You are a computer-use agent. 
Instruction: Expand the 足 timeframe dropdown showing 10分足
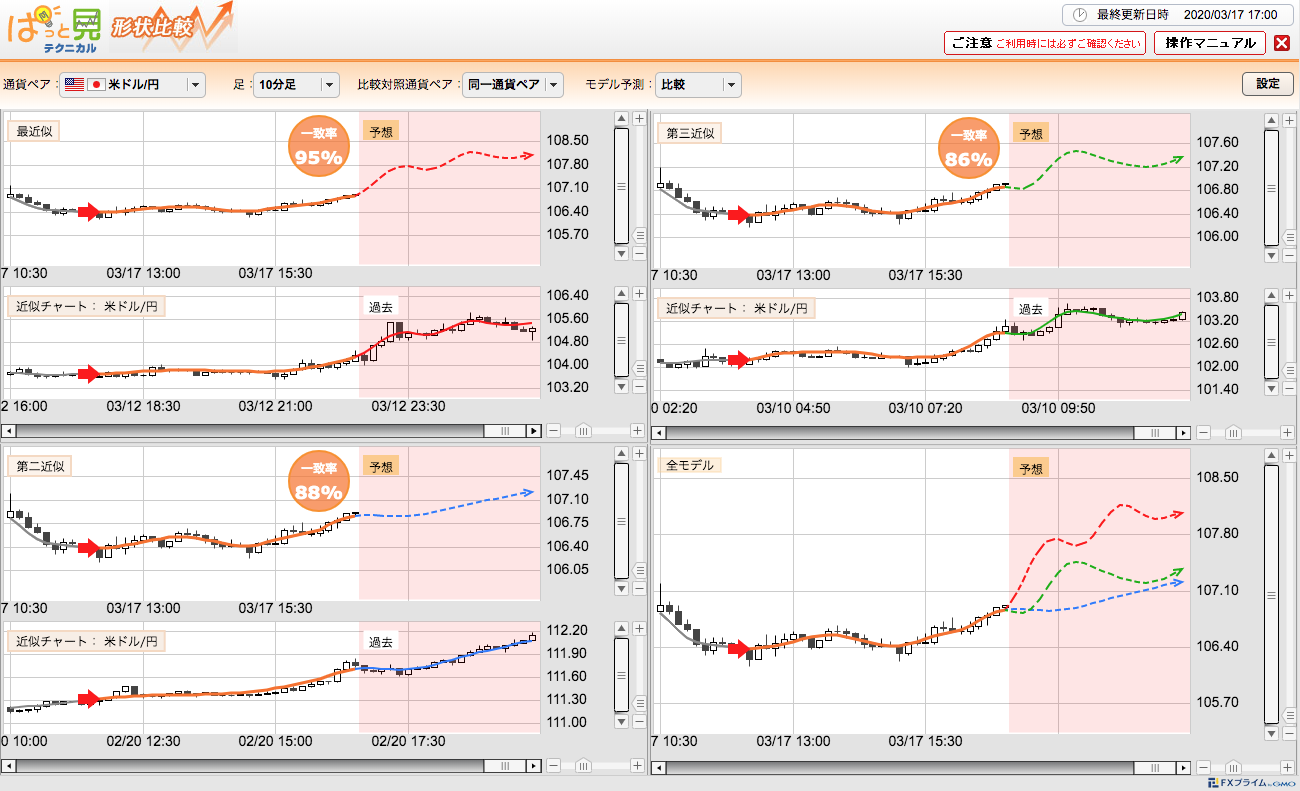click(330, 85)
